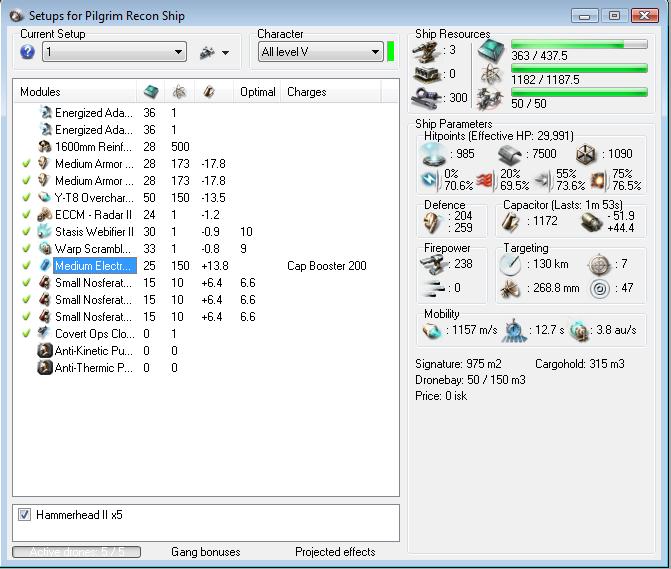This screenshot has width=671, height=569.
Task: Toggle checkmark on Stasis Webifier II
Action: [26, 231]
